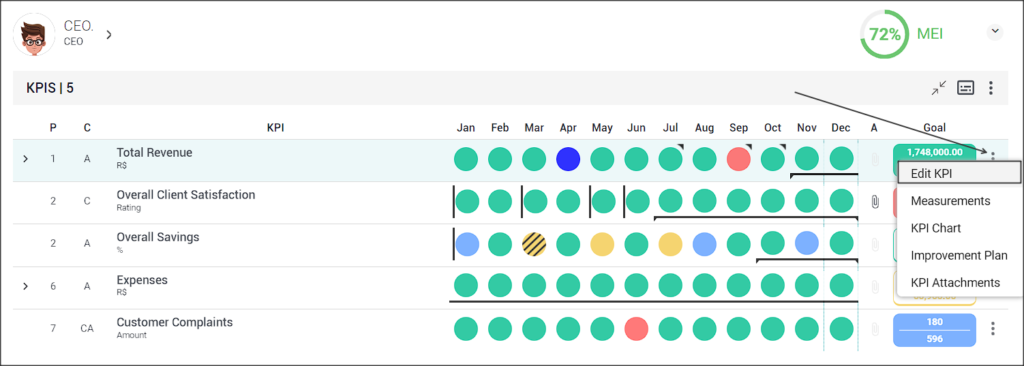Select the blue April circle for Total Revenue
Image resolution: width=1024 pixels, height=366 pixels.
(568, 159)
